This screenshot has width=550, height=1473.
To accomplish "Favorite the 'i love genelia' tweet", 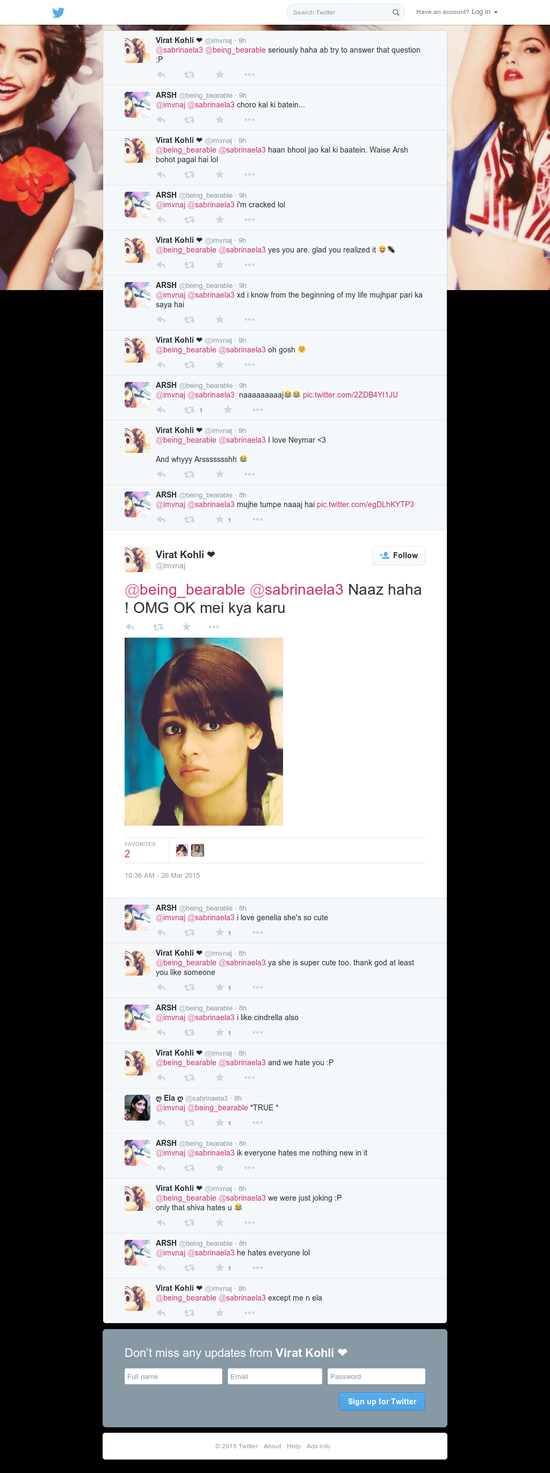I will tap(220, 933).
